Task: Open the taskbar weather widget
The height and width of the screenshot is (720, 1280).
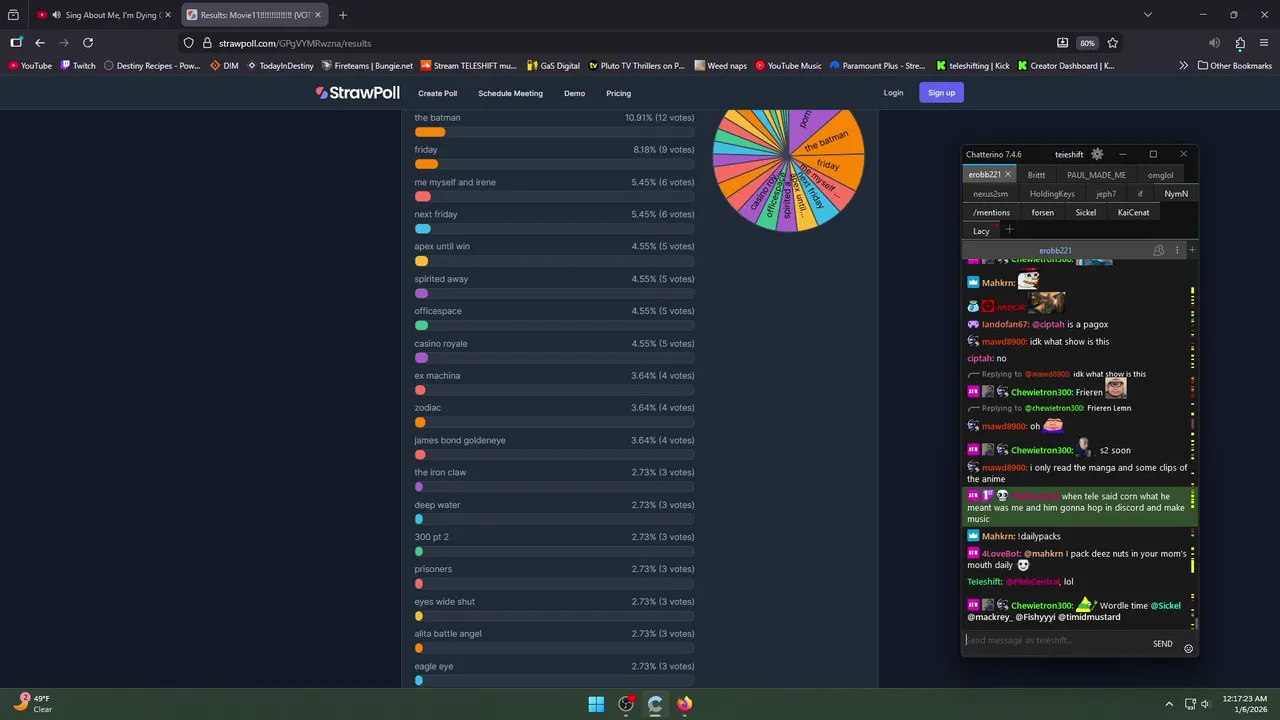Action: click(x=32, y=703)
